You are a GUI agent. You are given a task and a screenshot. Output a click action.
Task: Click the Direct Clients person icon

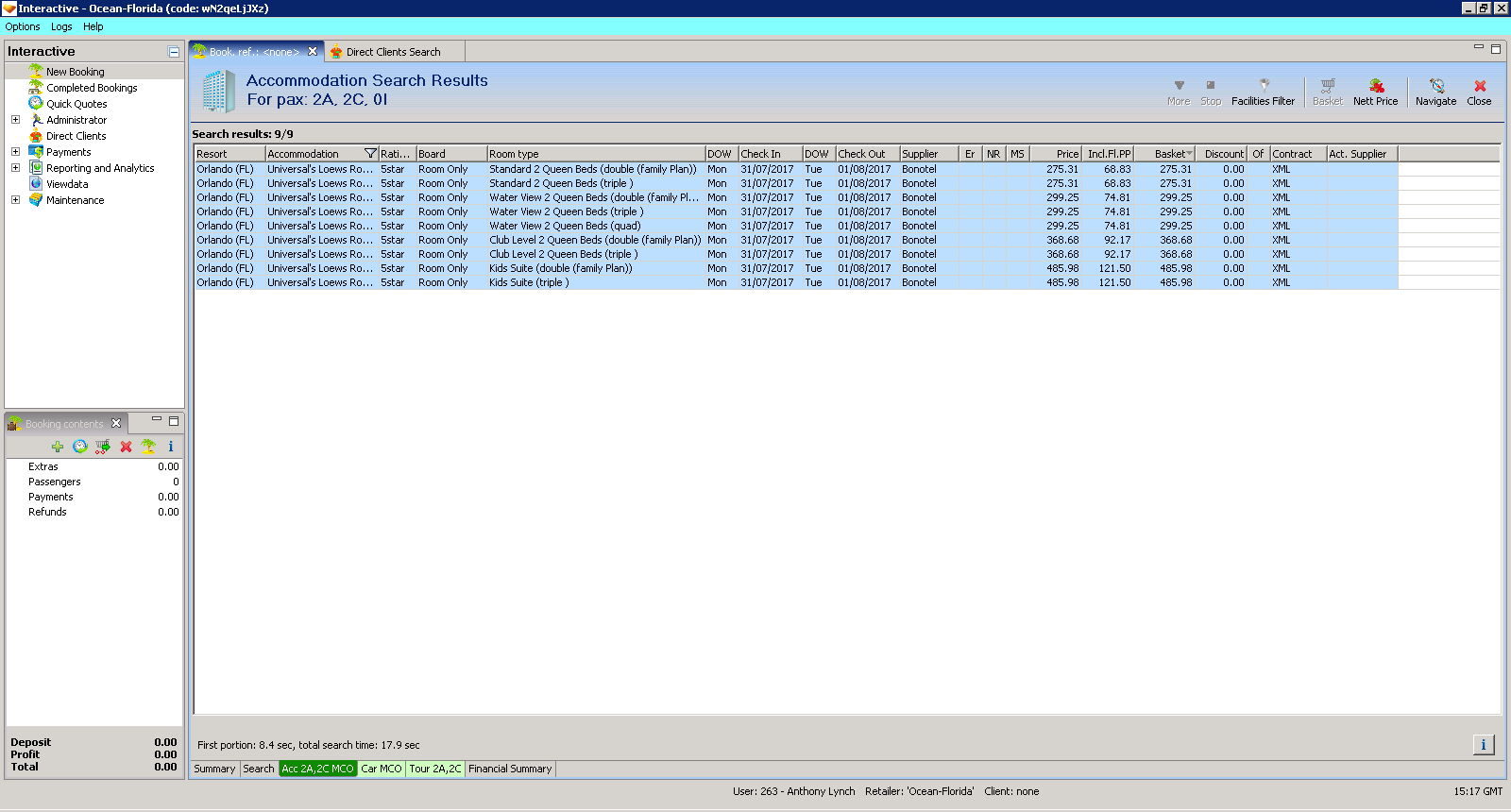point(36,135)
